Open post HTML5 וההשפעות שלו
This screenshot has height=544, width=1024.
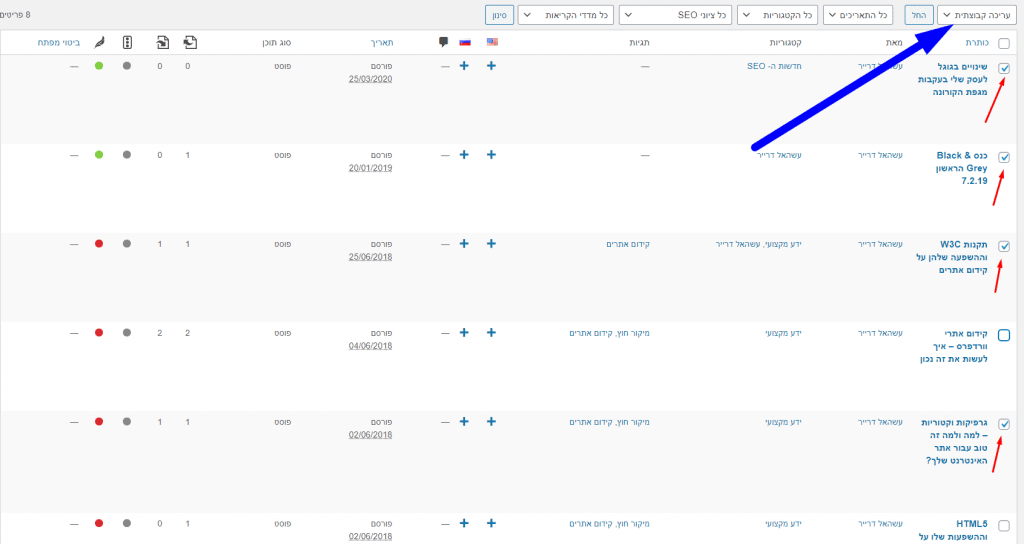pyautogui.click(x=953, y=530)
